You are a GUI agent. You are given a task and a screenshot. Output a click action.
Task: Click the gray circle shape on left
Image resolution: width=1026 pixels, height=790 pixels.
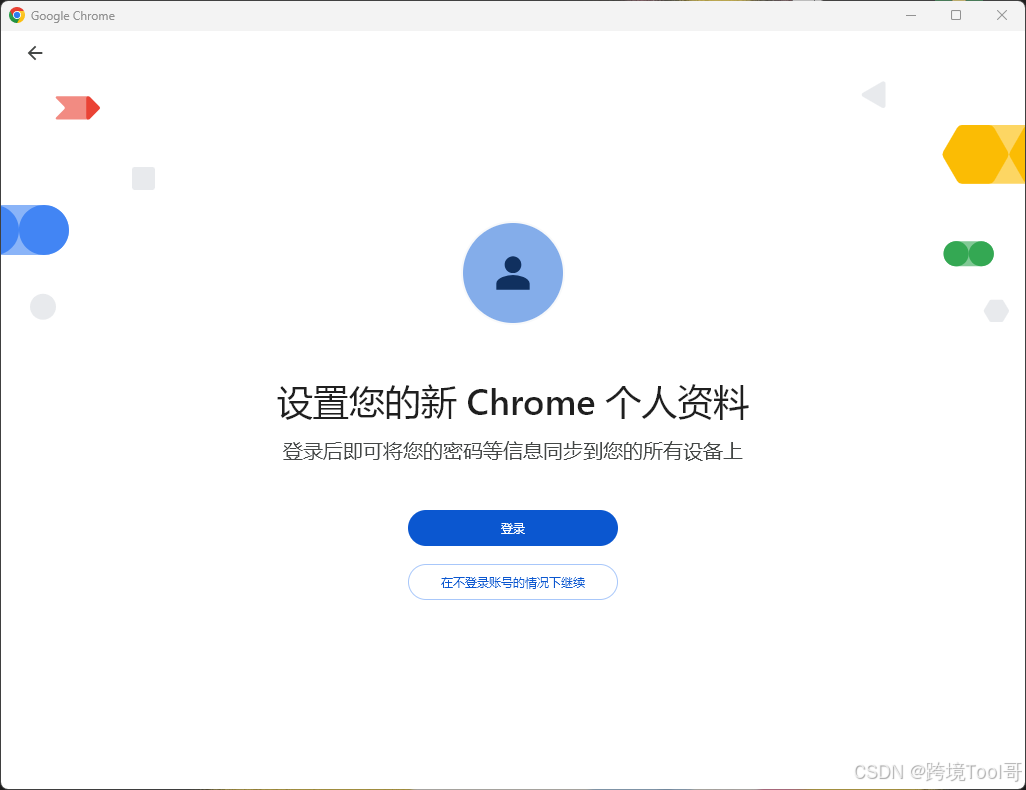43,307
